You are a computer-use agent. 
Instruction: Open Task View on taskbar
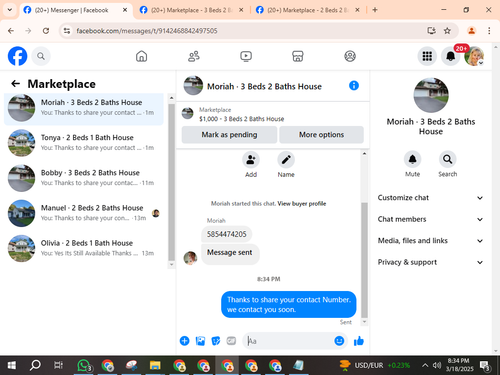[x=58, y=365]
